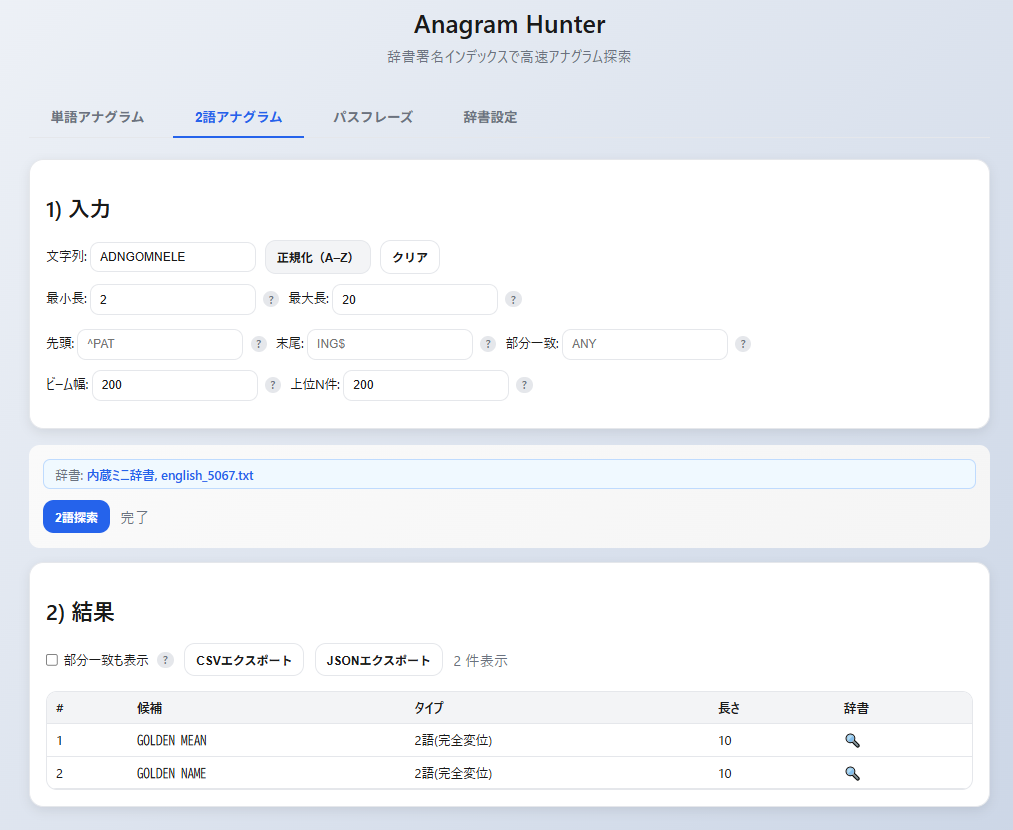The height and width of the screenshot is (830, 1013).
Task: Click help icon beside 部分一致 input field
Action: (x=743, y=344)
